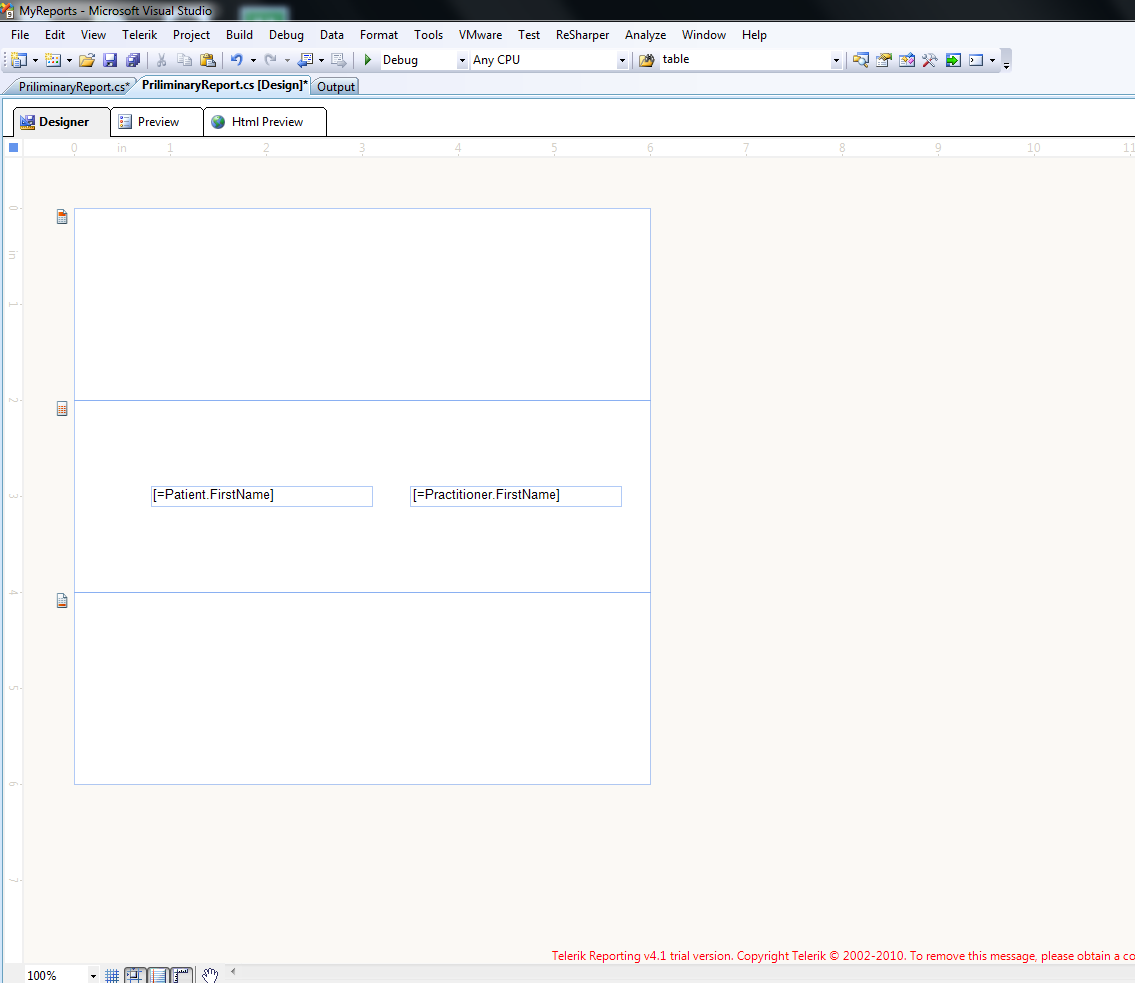Toggle the grid display button

coord(112,975)
